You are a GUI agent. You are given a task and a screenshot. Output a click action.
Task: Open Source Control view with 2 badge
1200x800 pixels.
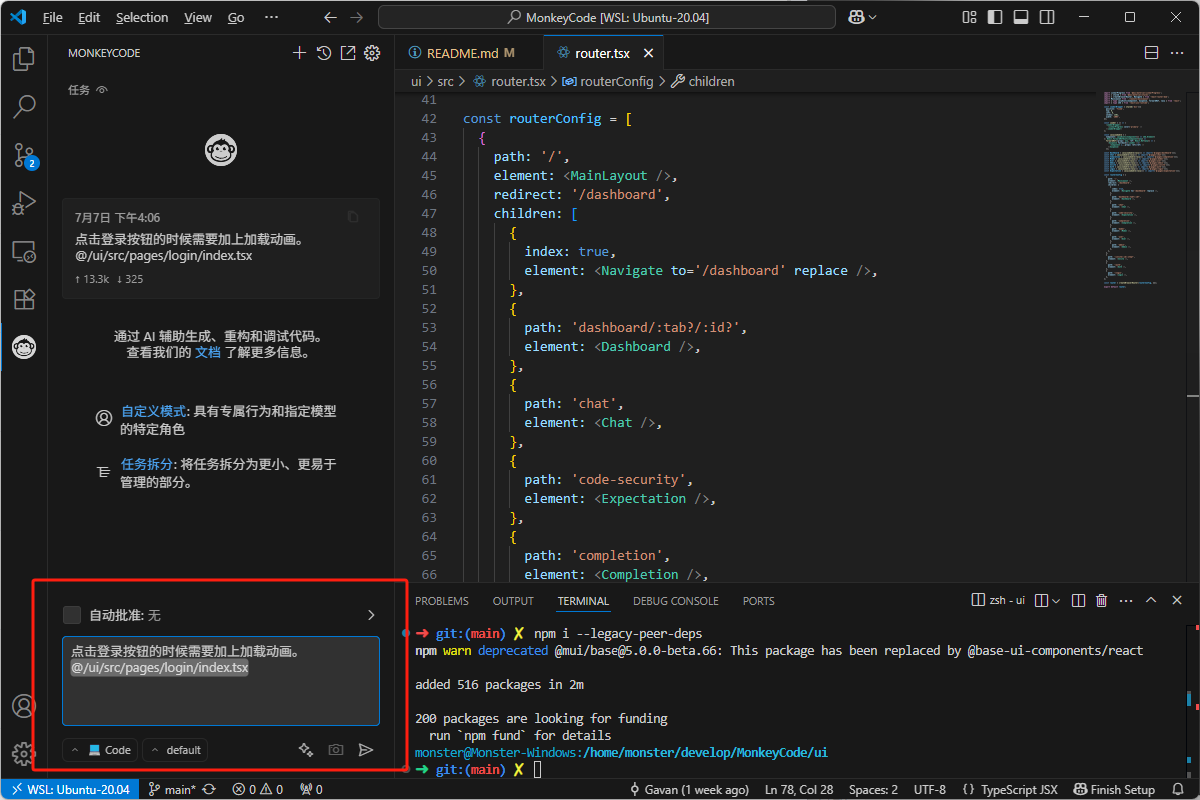[24, 154]
